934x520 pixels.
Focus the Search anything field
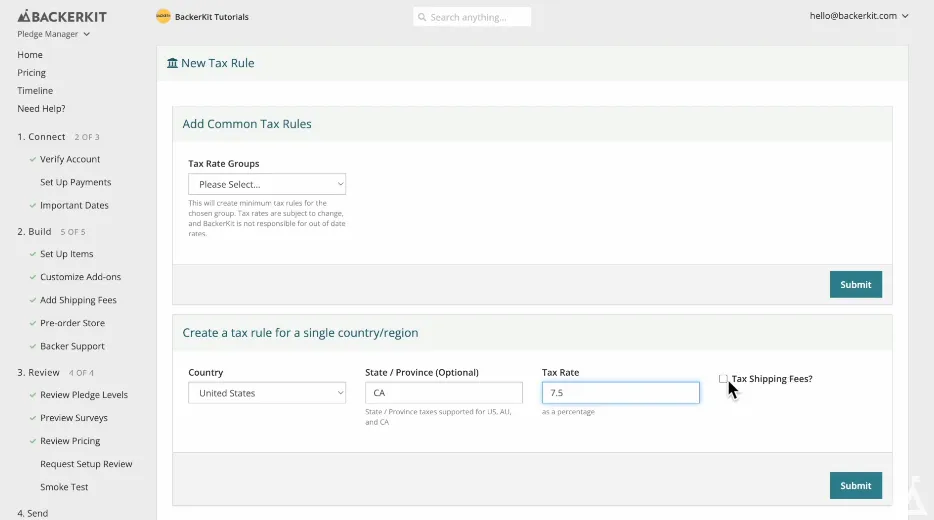pos(472,17)
